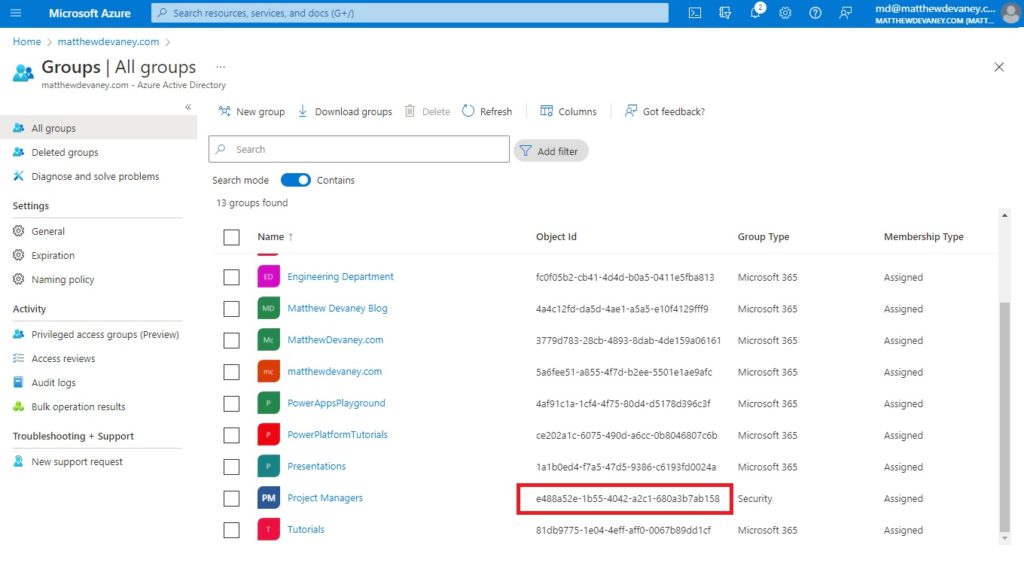The height and width of the screenshot is (569, 1024).
Task: Launch Cloud Shell from top bar
Action: (x=695, y=13)
